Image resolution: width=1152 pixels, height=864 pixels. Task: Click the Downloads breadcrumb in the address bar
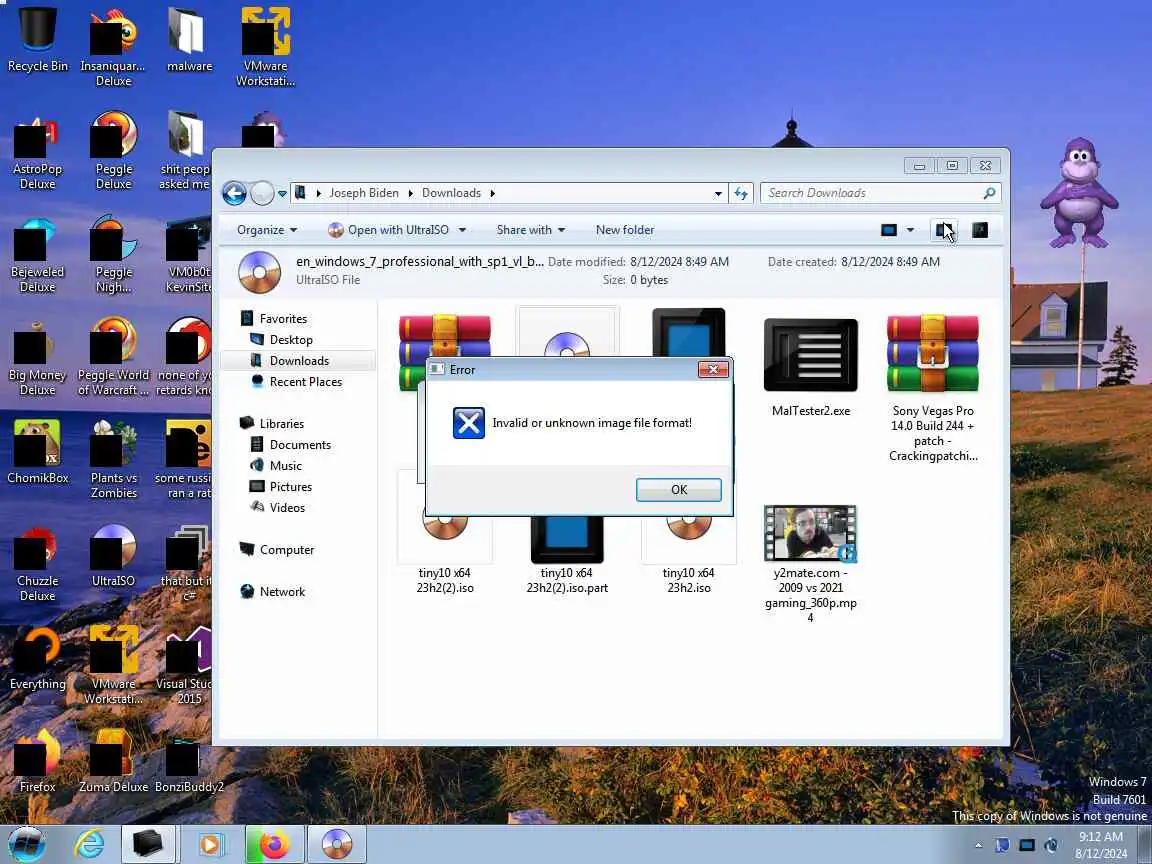pos(451,193)
